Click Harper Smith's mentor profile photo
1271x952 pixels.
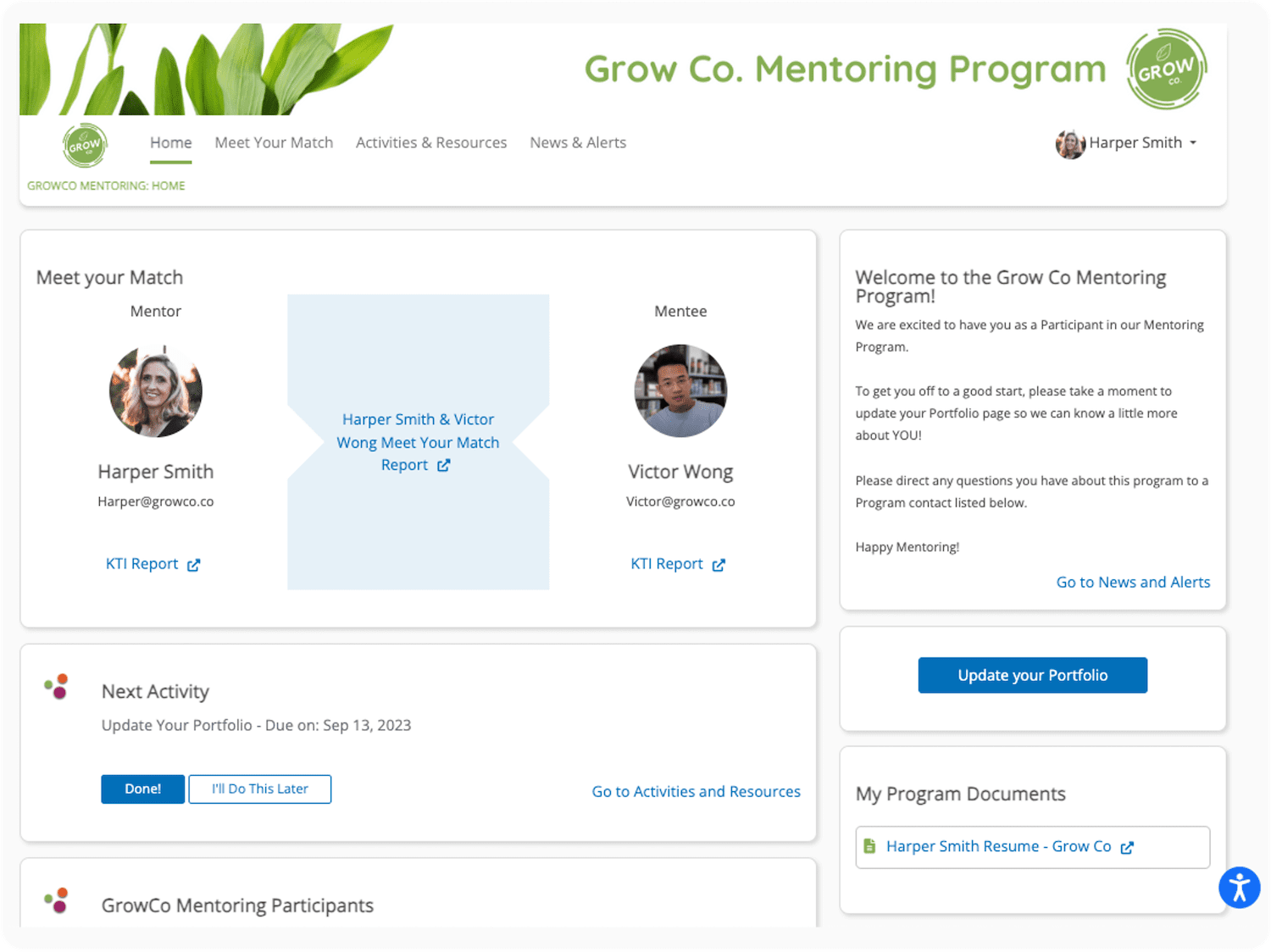156,390
